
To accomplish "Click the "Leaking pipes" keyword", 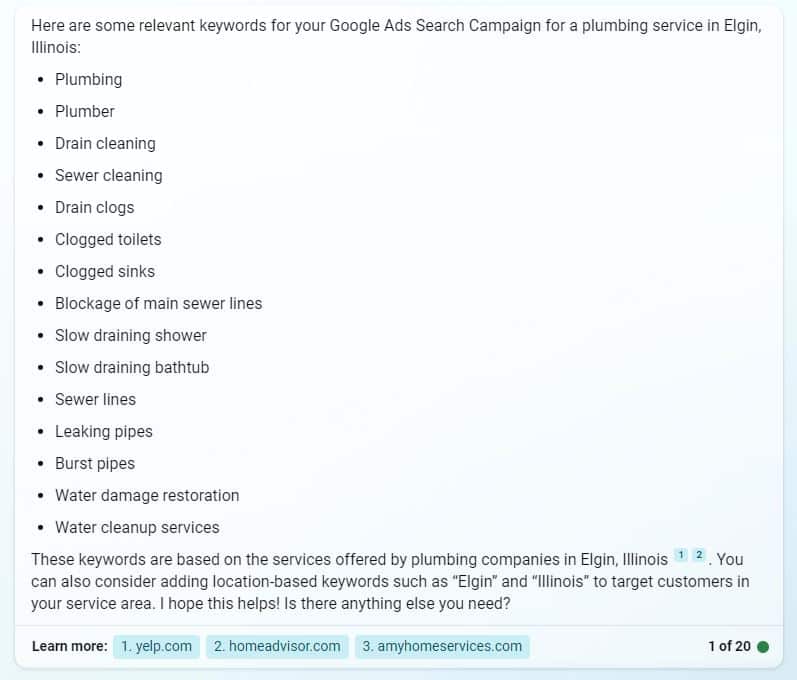I will click(104, 431).
